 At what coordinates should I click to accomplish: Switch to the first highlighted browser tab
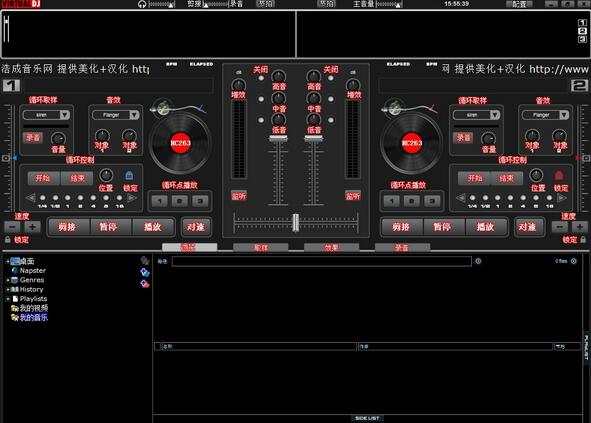click(x=190, y=247)
